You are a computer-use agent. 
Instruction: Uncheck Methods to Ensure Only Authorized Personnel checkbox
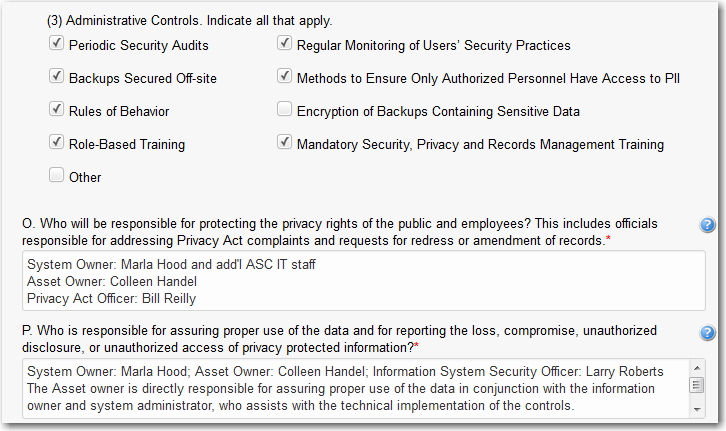click(x=285, y=77)
